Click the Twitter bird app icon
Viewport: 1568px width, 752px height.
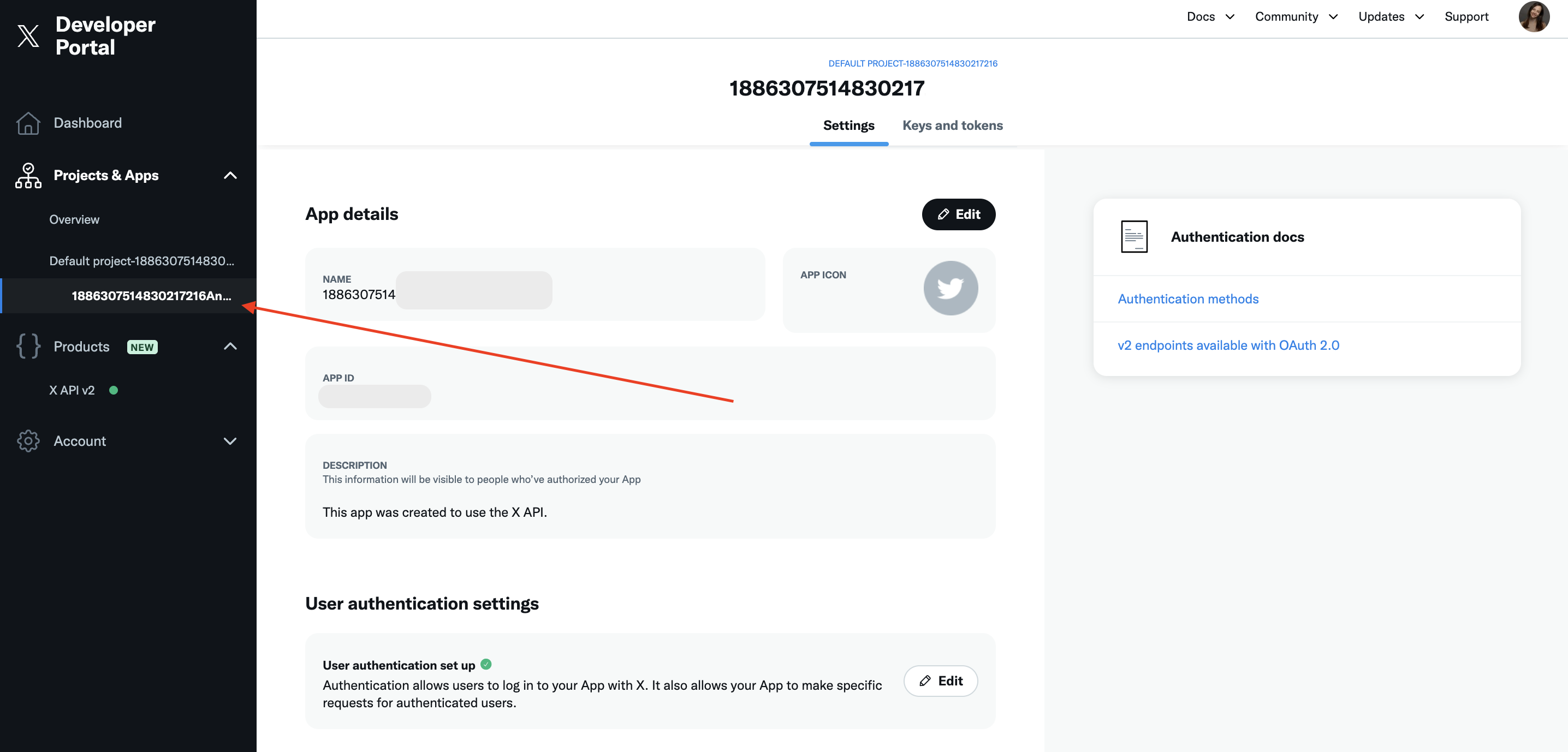coord(950,288)
